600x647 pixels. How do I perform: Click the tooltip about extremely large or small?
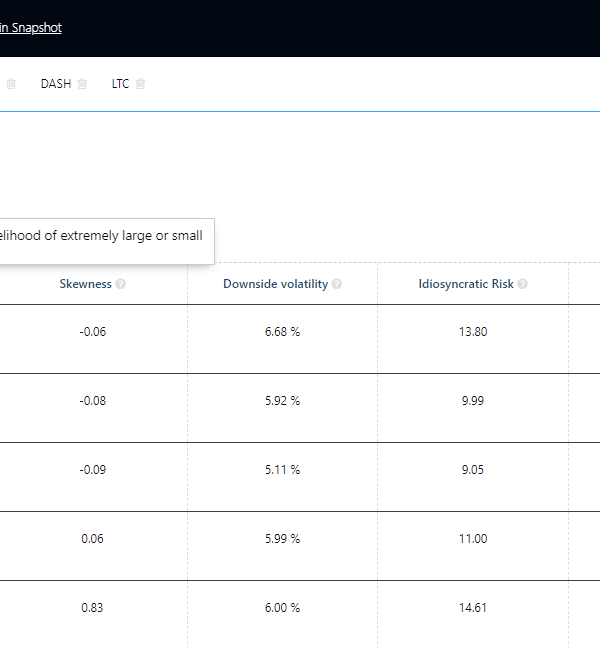pyautogui.click(x=101, y=237)
